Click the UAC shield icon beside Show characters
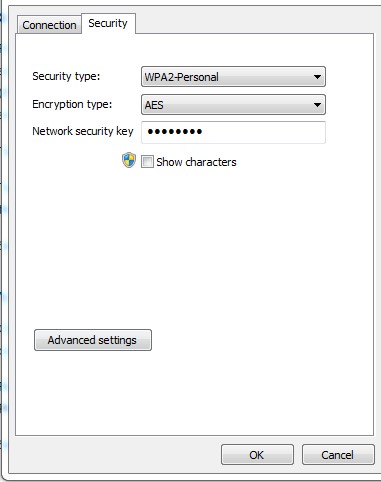Viewport: 381px width, 482px height. click(x=129, y=160)
